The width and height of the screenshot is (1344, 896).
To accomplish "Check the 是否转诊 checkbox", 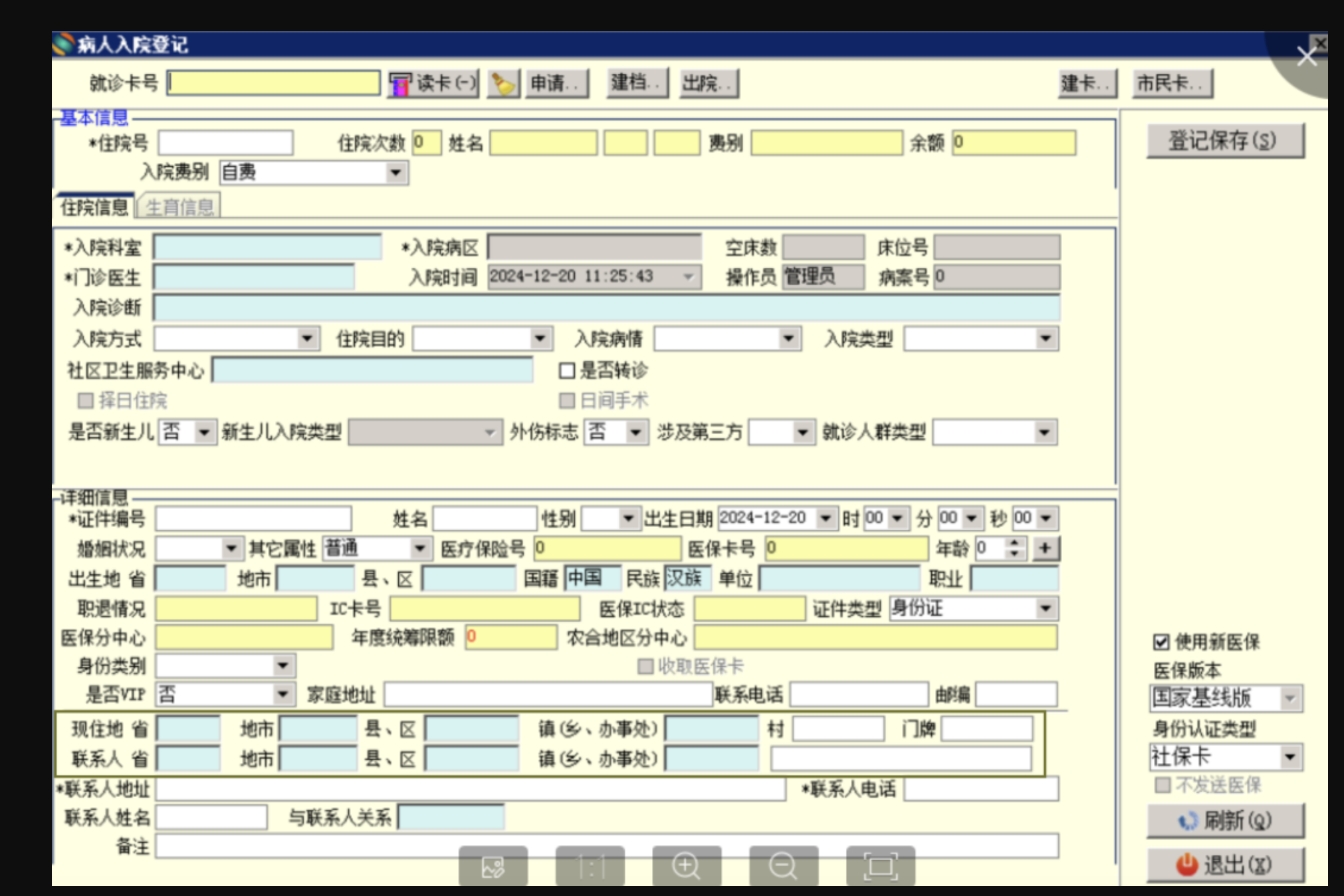I will point(567,371).
